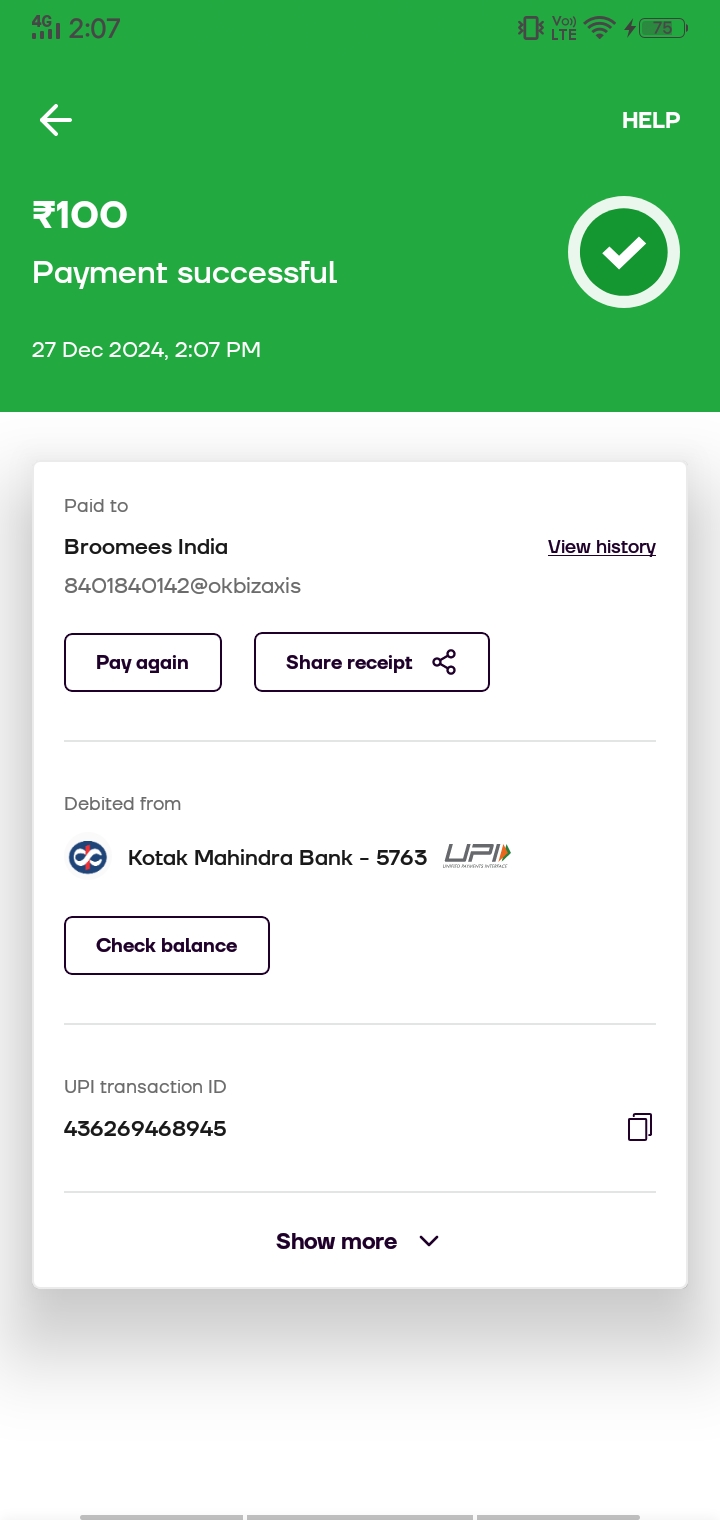
Task: Tap the Wi-Fi status icon
Action: coord(599,28)
